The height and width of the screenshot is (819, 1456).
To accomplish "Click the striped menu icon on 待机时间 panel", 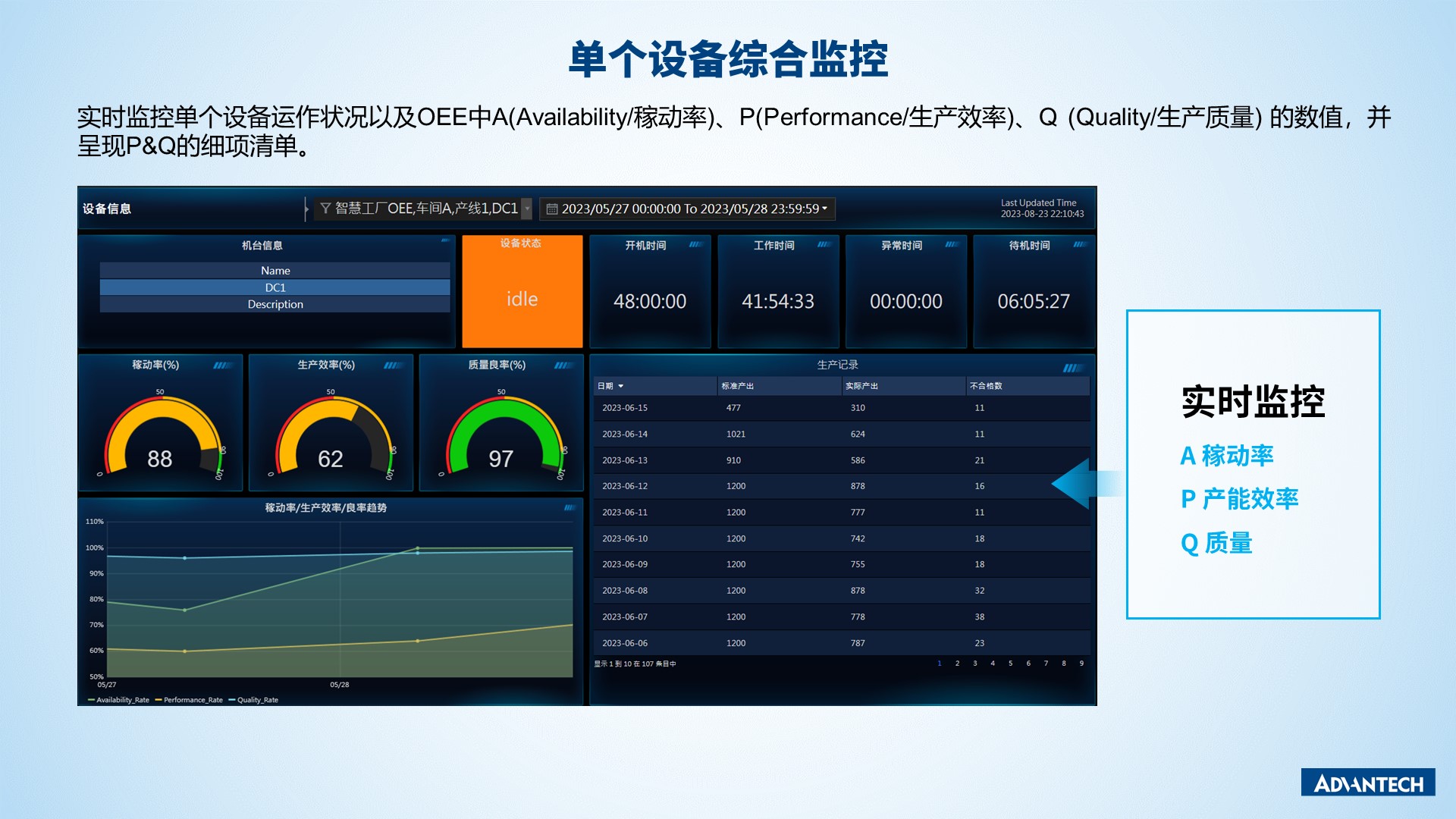I will [1080, 244].
